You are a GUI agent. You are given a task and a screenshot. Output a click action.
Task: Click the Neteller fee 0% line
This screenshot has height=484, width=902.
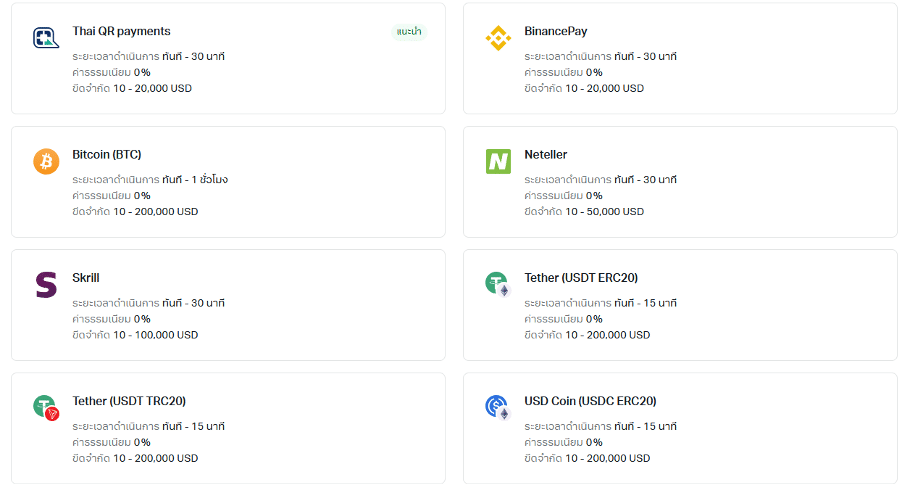(563, 195)
